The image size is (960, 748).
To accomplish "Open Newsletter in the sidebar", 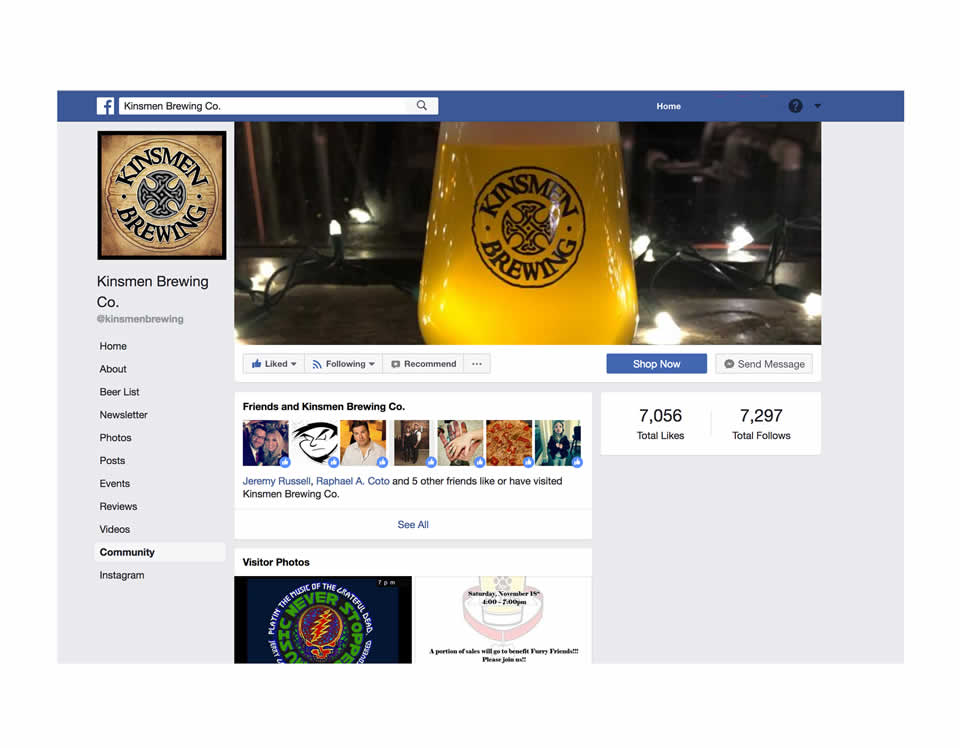I will [x=124, y=414].
